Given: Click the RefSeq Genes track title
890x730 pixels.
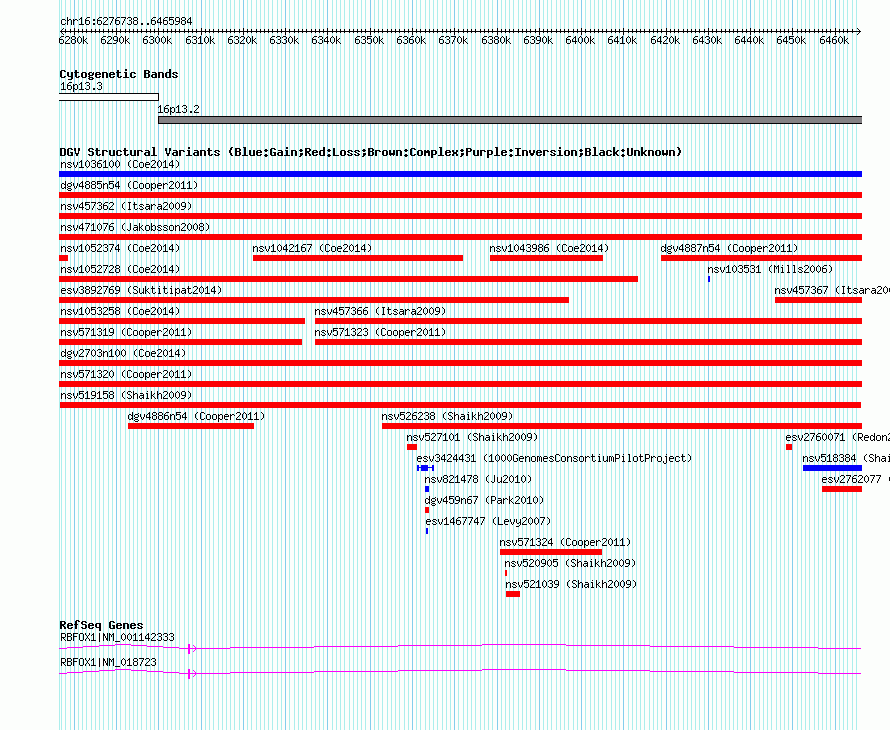Looking at the screenshot, I should click(x=101, y=625).
